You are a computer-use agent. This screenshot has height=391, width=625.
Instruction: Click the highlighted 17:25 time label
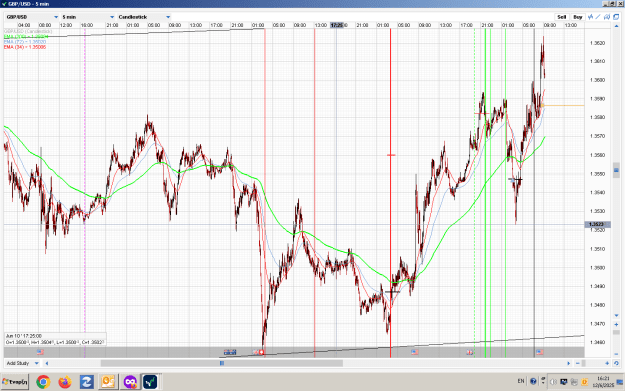(x=337, y=25)
